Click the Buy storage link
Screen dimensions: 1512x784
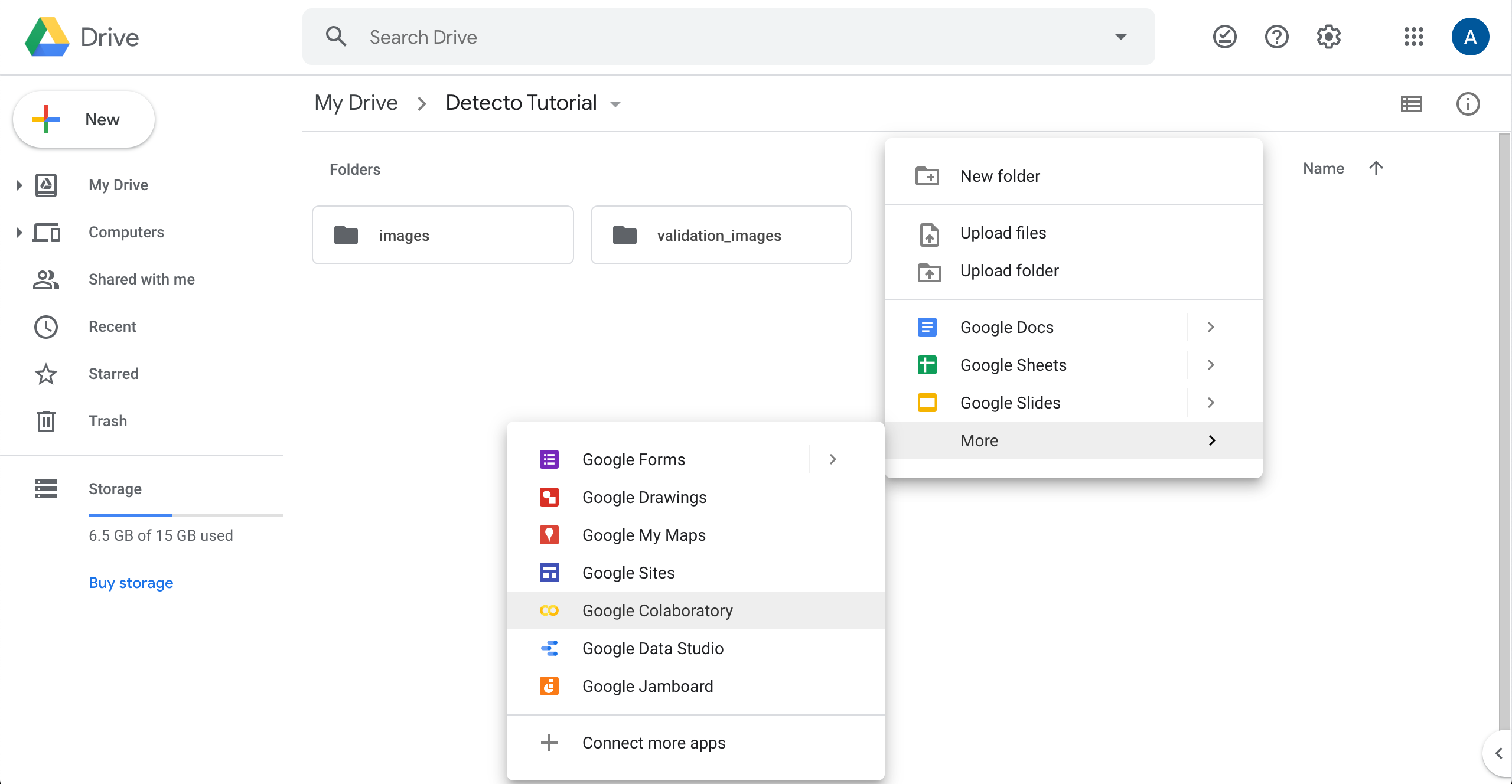tap(131, 583)
